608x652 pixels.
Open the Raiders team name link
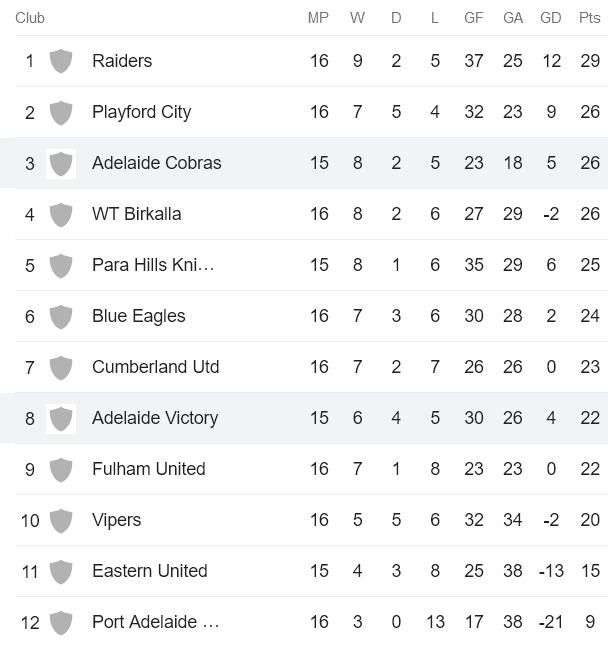[x=122, y=61]
